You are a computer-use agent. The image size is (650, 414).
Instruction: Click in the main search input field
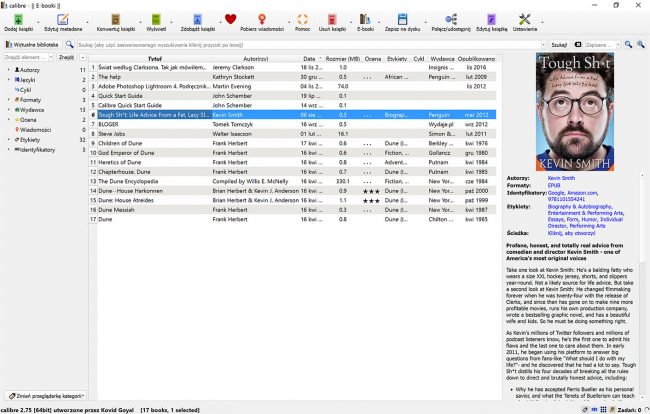click(308, 45)
